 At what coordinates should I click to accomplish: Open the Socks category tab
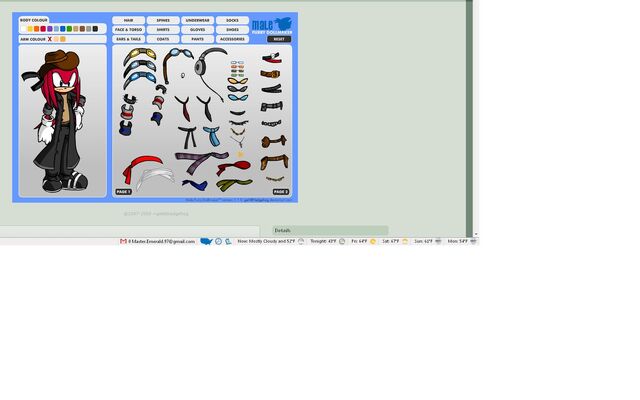pos(232,20)
